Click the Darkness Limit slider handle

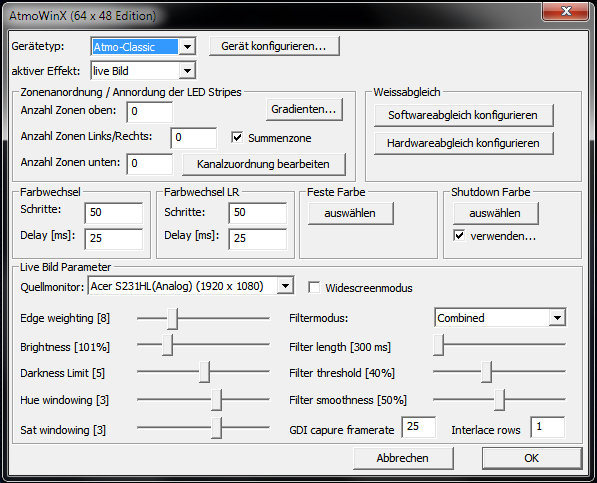point(204,372)
